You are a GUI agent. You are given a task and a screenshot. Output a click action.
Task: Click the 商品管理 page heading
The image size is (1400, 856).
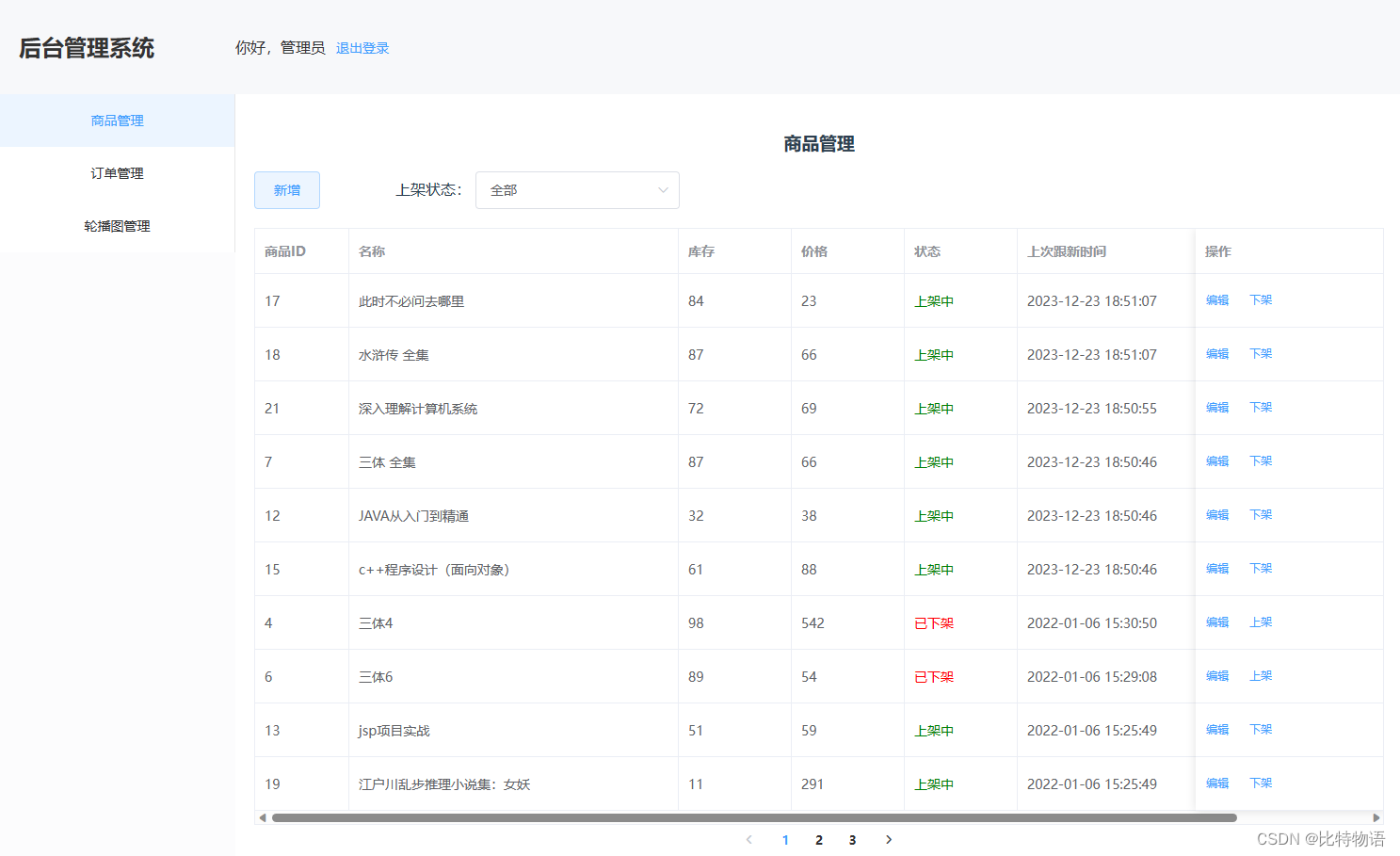819,144
